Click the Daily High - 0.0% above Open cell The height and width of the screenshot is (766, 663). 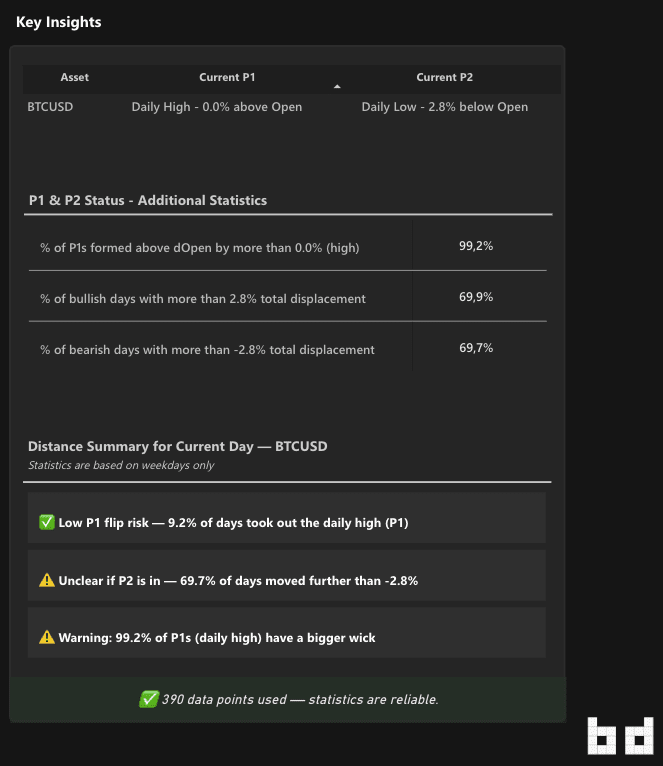tap(217, 107)
